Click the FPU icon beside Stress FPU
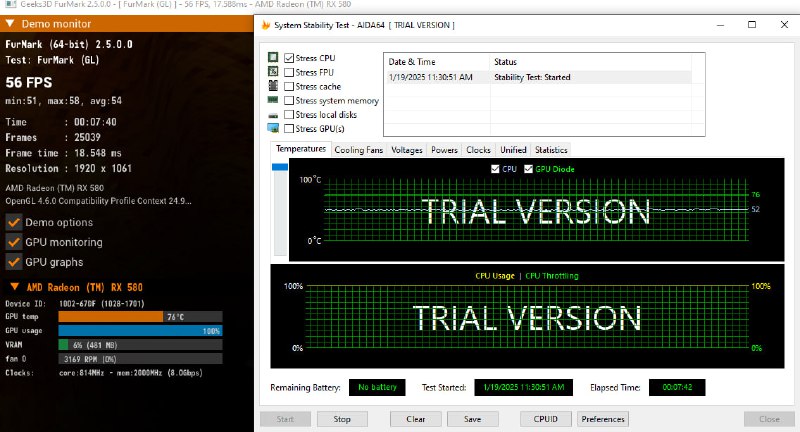Image resolution: width=800 pixels, height=432 pixels. [x=273, y=72]
